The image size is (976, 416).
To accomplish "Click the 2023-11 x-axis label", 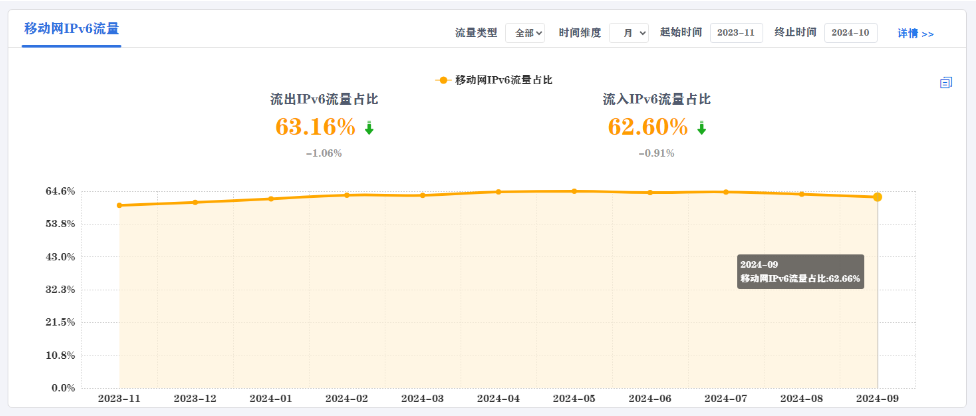I will click(120, 398).
